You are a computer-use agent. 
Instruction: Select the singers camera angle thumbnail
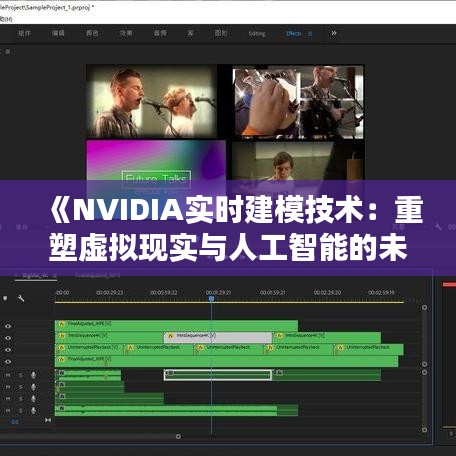click(151, 101)
